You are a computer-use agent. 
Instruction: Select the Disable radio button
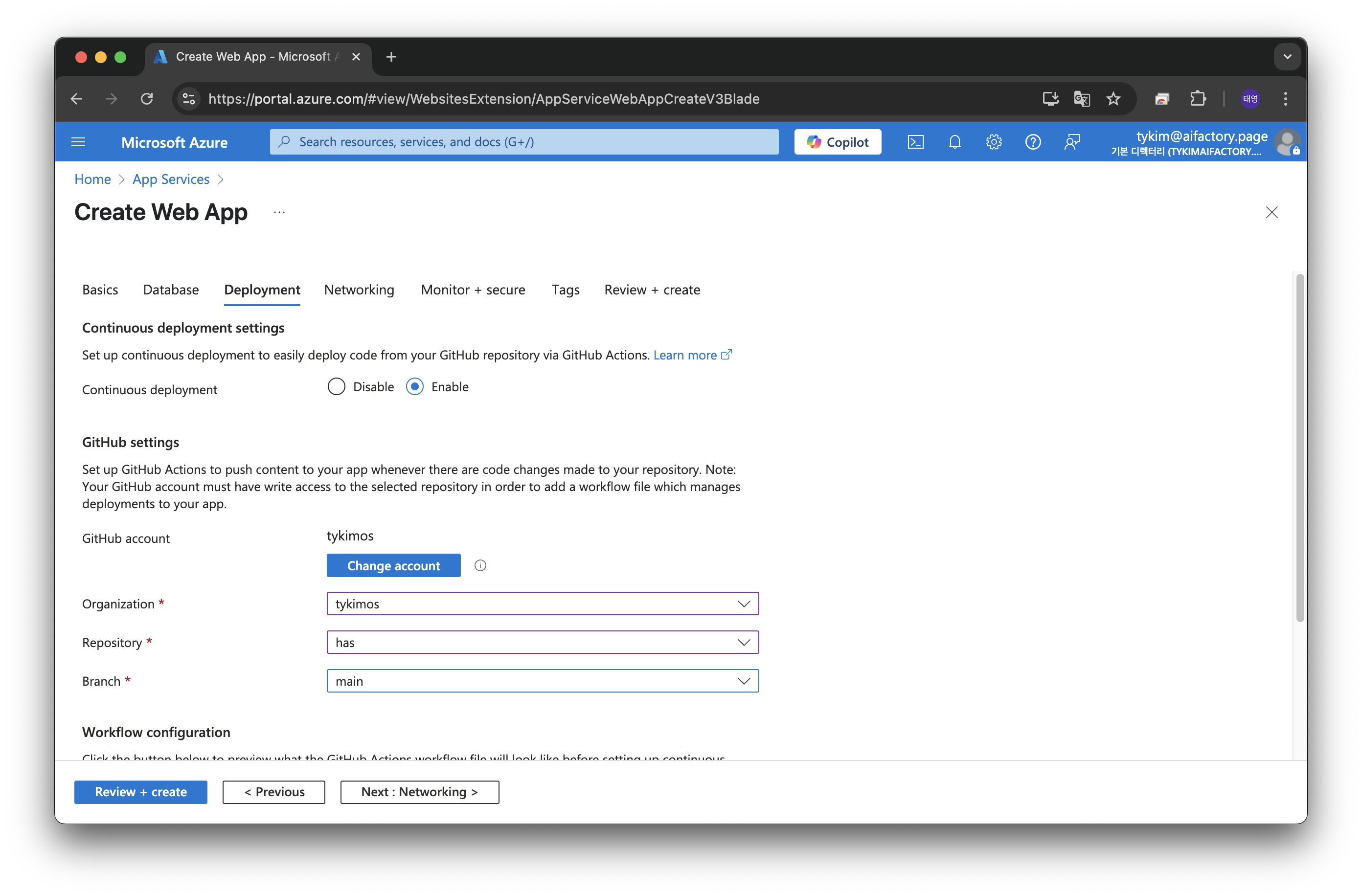[x=337, y=387]
